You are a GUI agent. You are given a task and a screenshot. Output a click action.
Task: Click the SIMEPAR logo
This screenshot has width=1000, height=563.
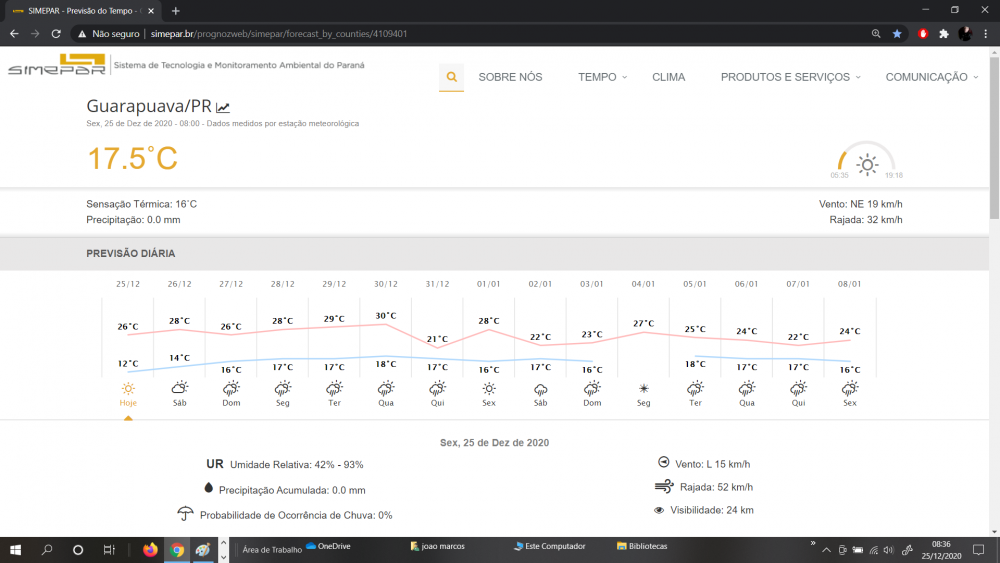56,66
